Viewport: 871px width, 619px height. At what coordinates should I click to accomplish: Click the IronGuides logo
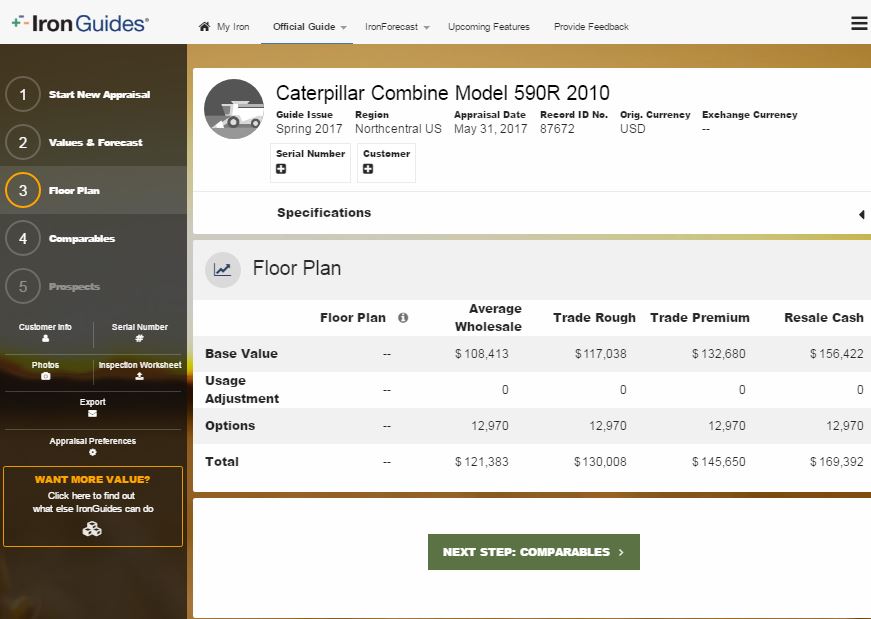pyautogui.click(x=80, y=23)
